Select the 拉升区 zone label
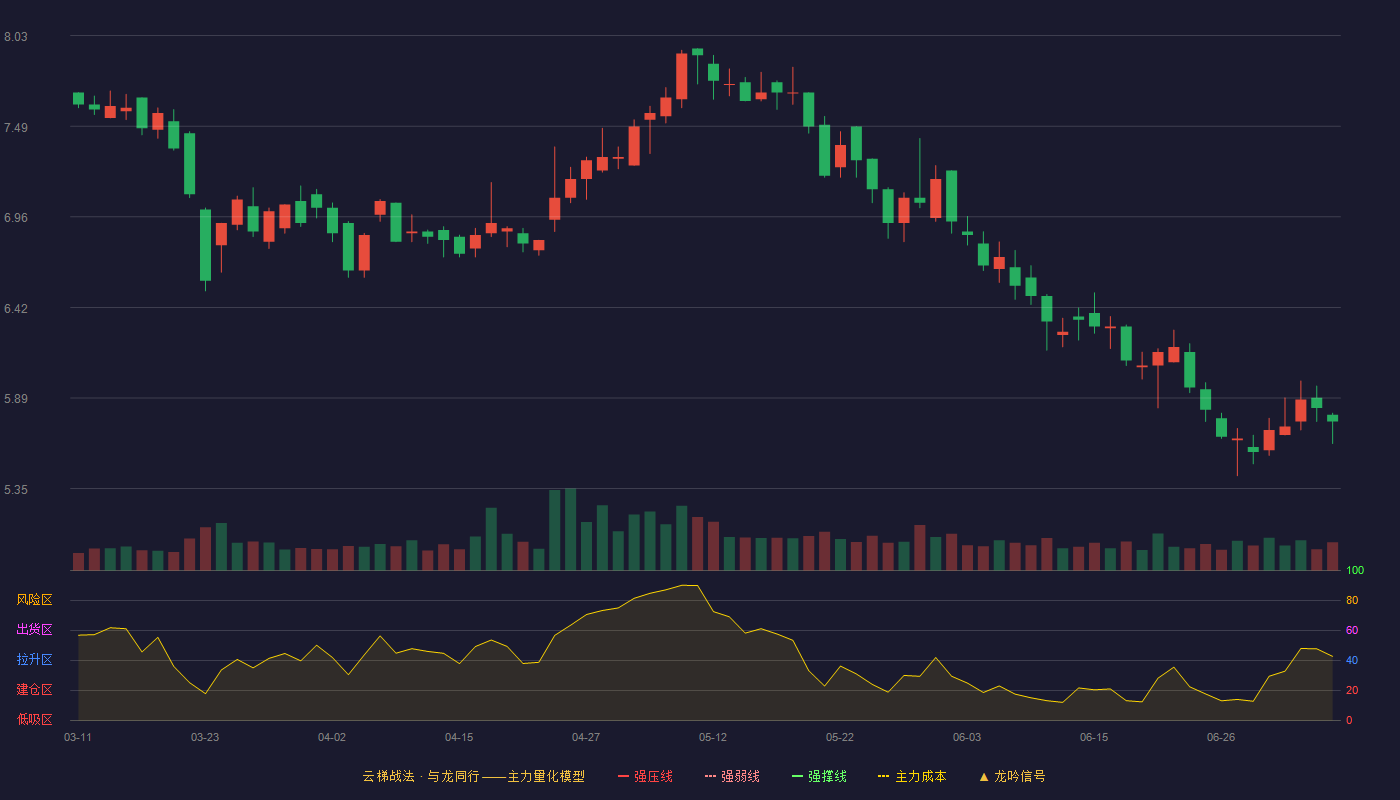1400x800 pixels. [34, 660]
